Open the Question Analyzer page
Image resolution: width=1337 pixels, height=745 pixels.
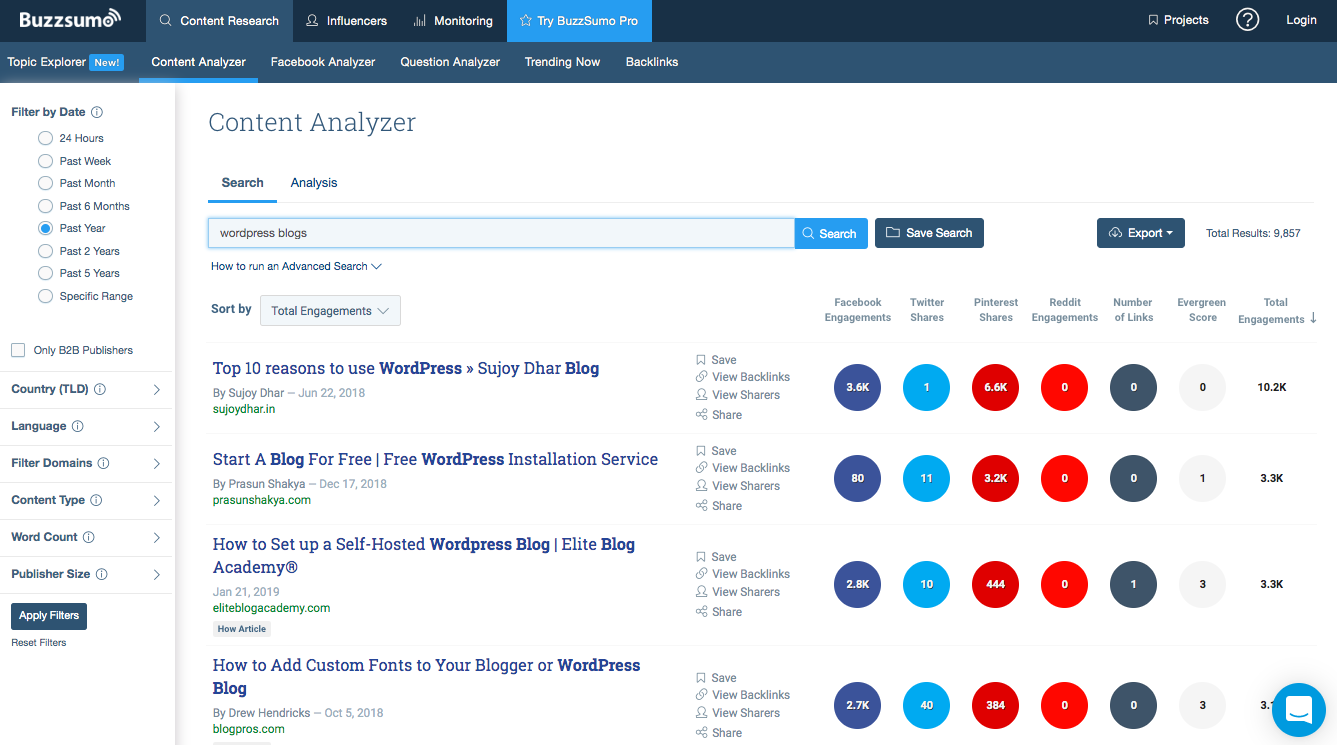[x=449, y=61]
